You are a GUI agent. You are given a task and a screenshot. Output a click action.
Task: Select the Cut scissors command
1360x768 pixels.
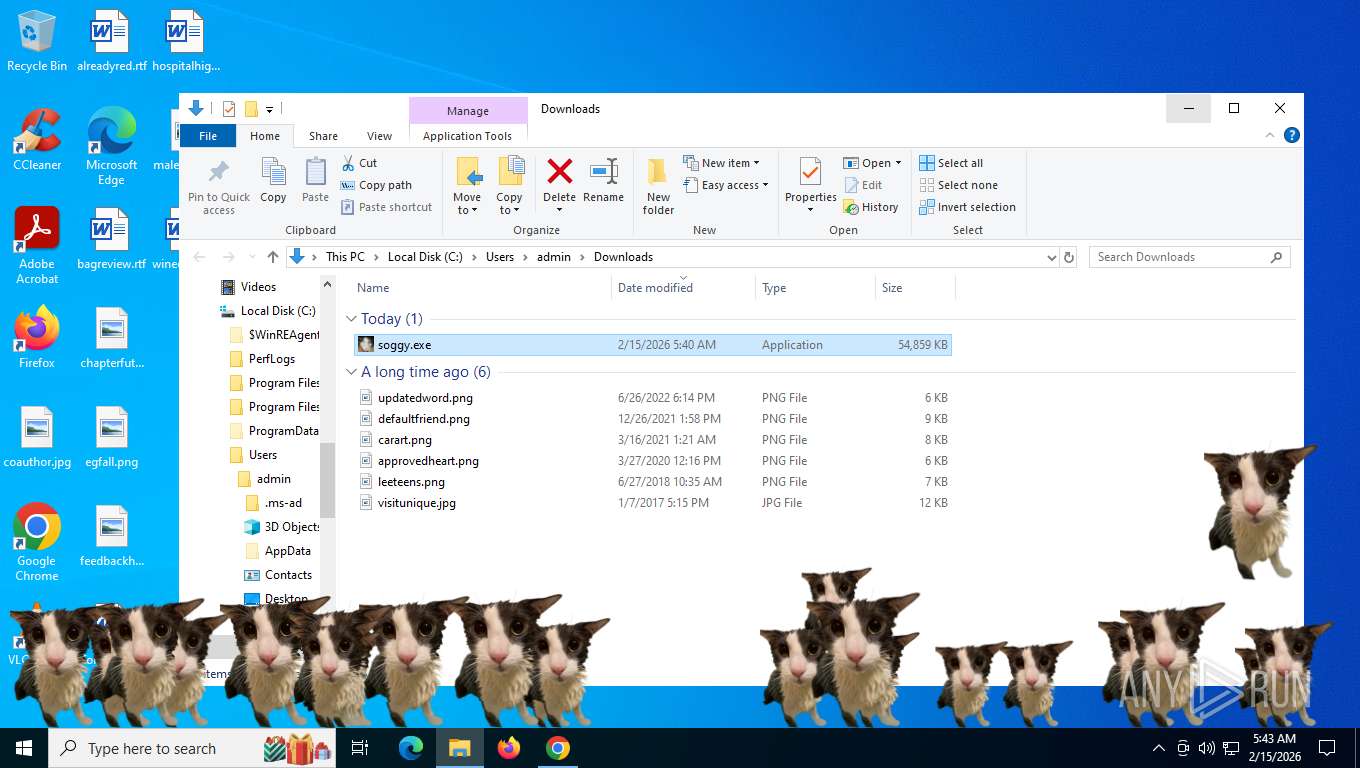(359, 163)
